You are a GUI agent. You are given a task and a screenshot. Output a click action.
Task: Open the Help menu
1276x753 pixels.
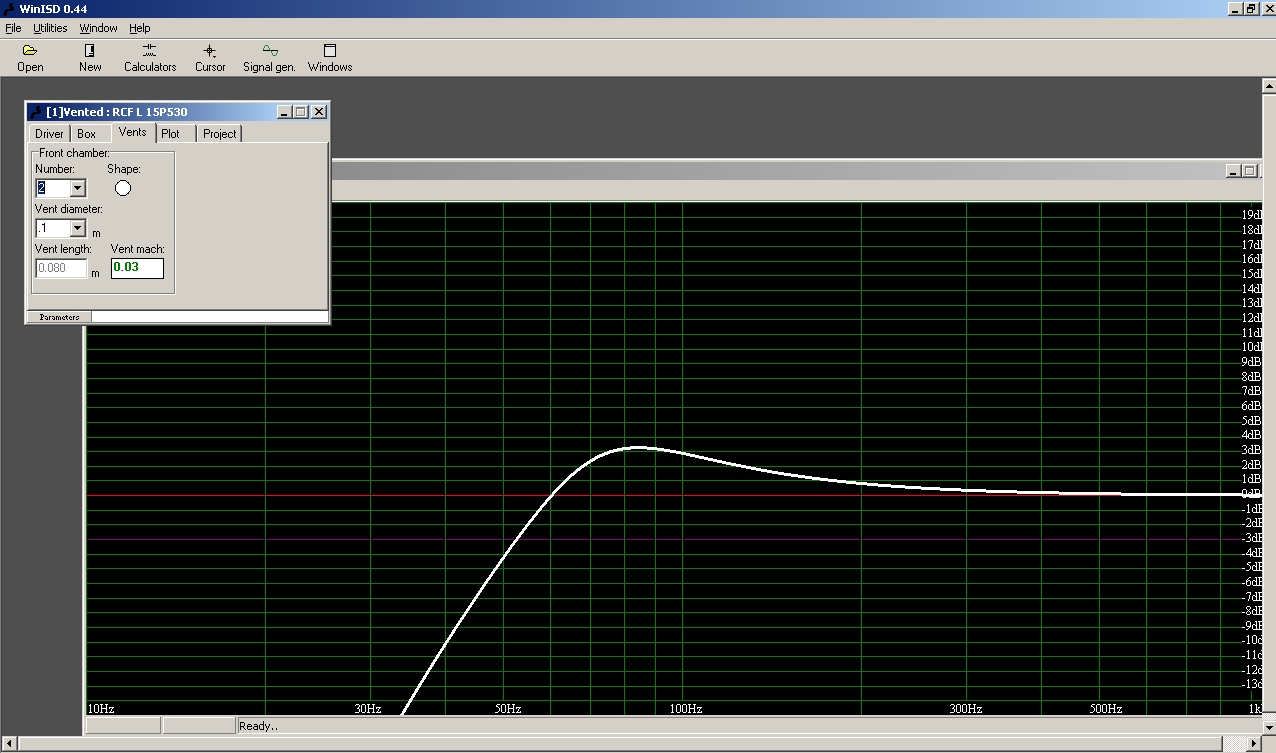pyautogui.click(x=140, y=28)
